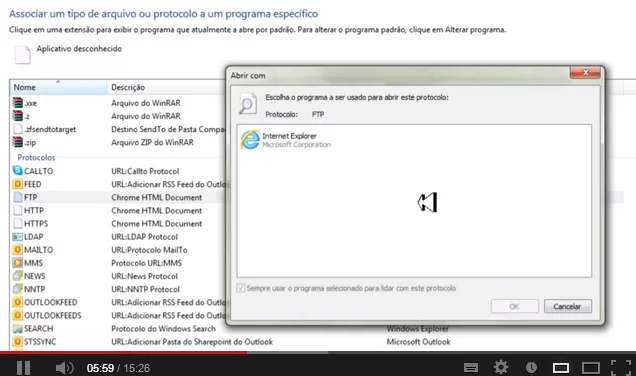Click OK in Abrir com dialog
Viewport: 636px width, 376px height.
tap(515, 306)
